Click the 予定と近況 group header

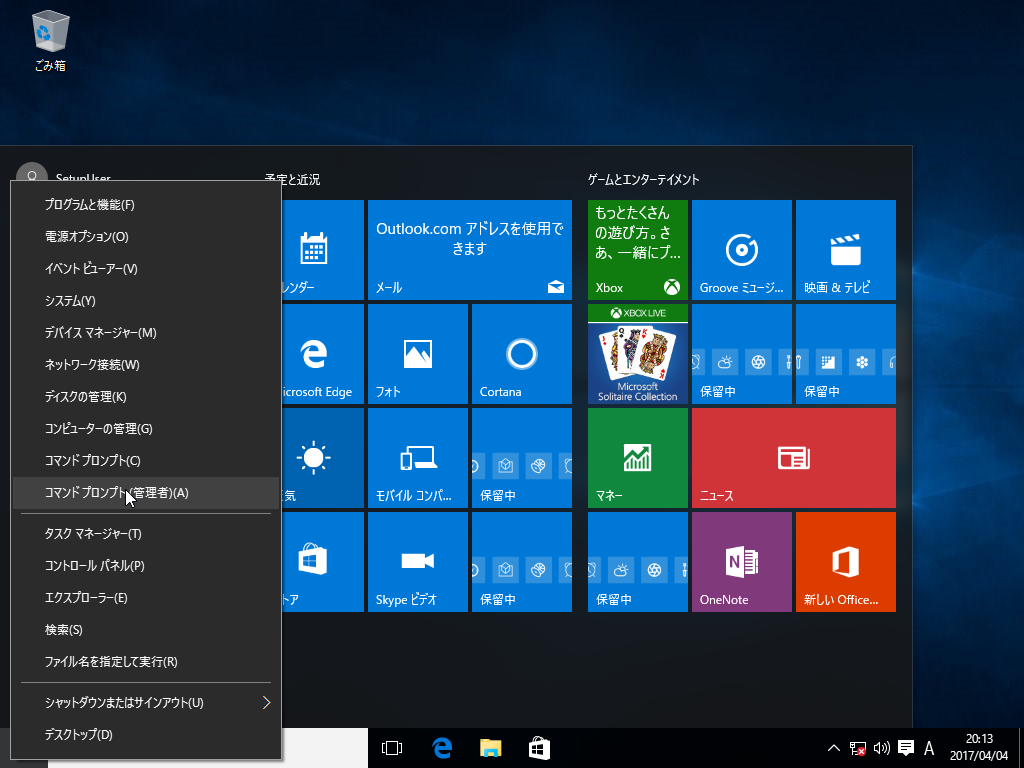(x=293, y=180)
